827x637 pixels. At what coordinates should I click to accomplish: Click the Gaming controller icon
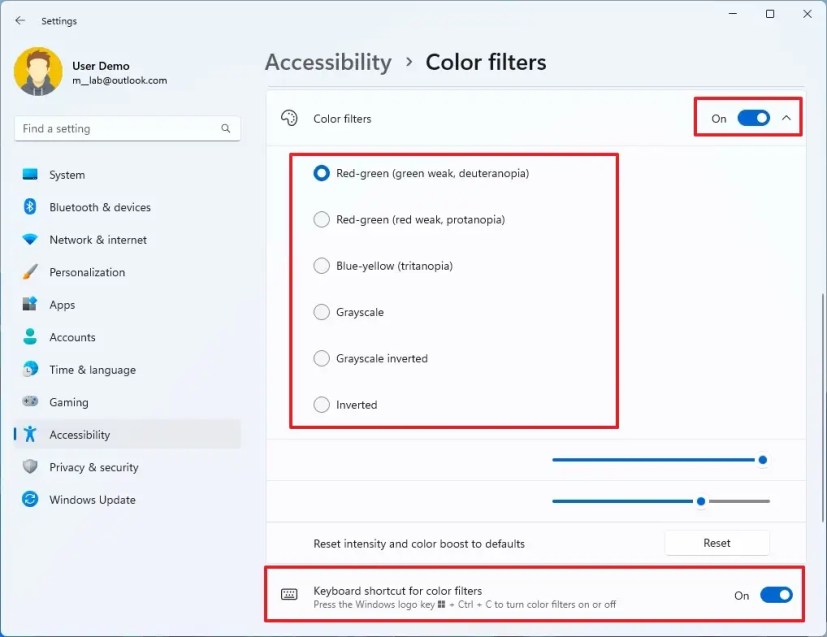click(30, 402)
